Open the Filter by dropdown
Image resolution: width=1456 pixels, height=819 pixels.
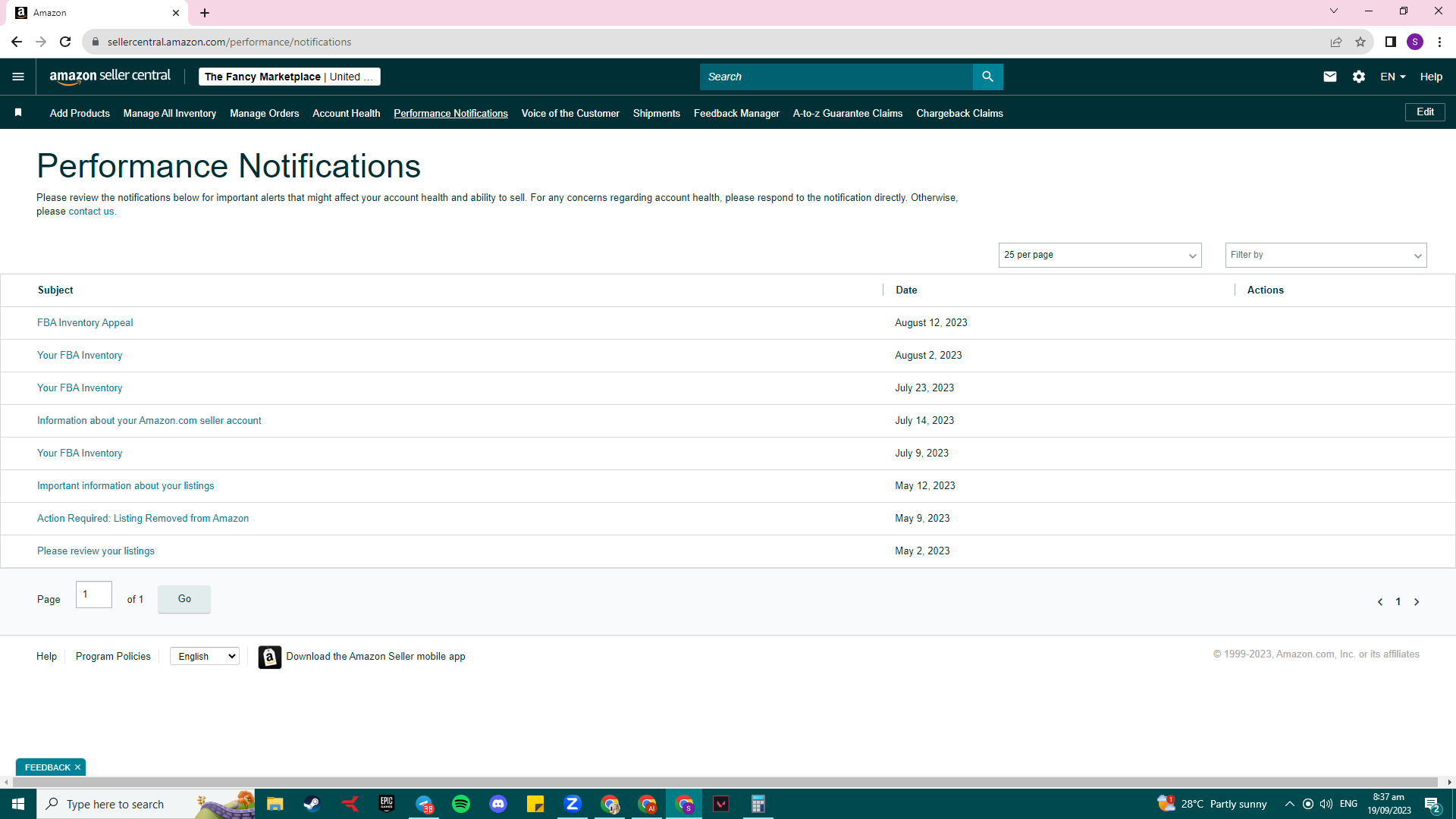[x=1326, y=255]
